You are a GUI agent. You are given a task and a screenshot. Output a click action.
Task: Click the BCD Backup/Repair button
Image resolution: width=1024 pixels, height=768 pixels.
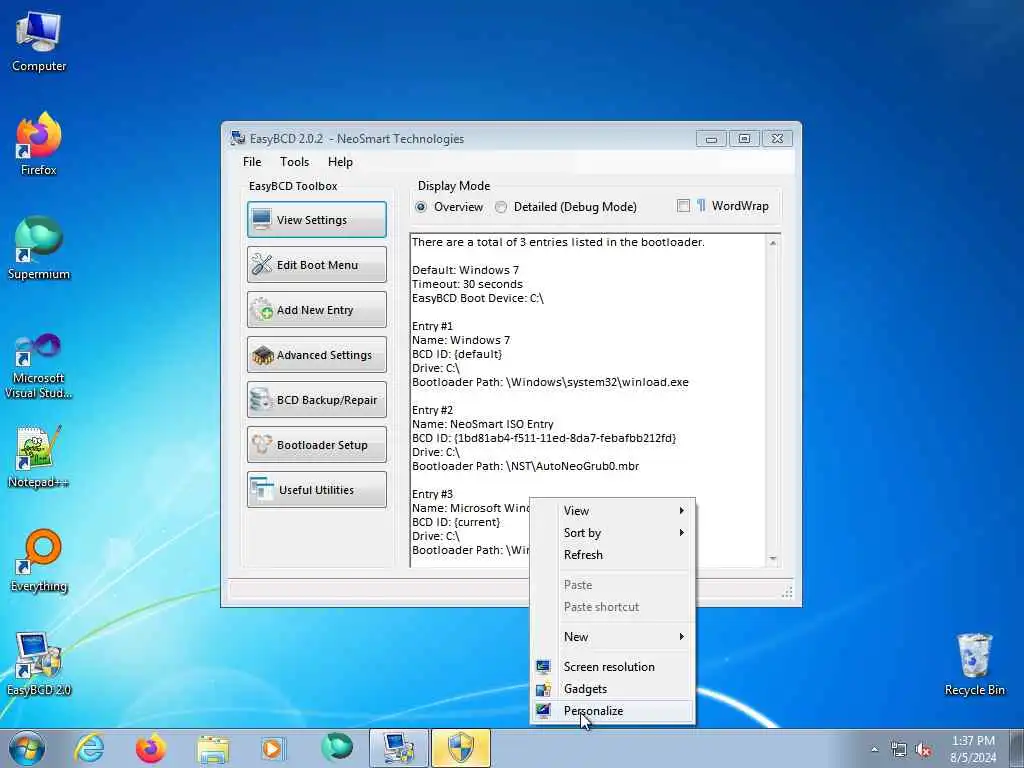(317, 400)
